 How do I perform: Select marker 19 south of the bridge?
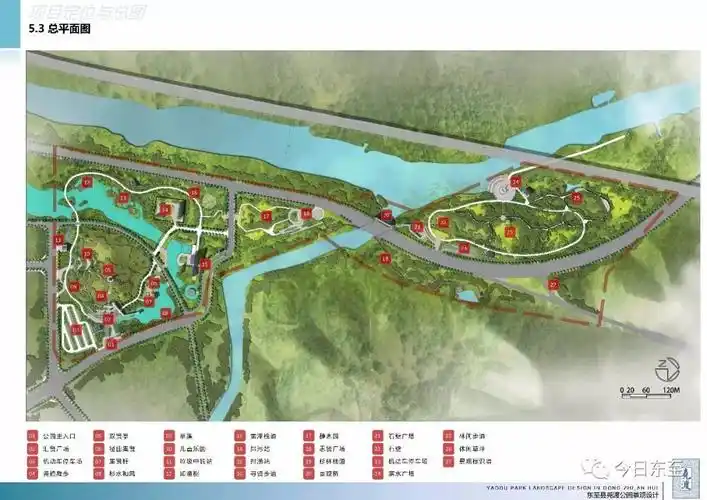coord(385,257)
